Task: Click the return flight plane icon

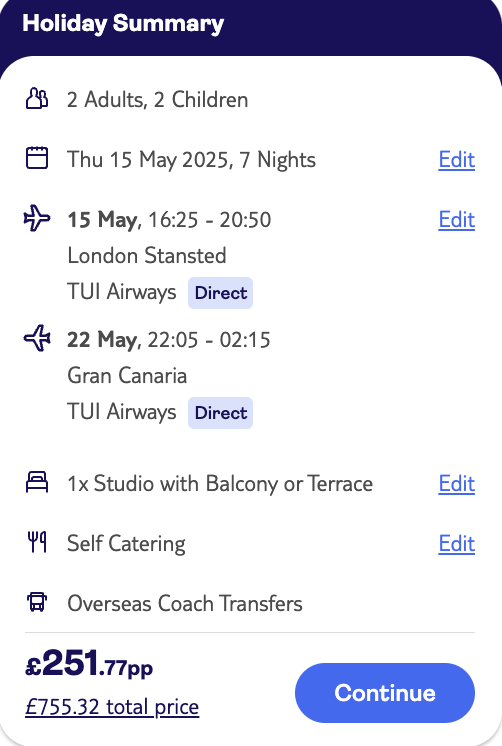Action: coord(37,338)
